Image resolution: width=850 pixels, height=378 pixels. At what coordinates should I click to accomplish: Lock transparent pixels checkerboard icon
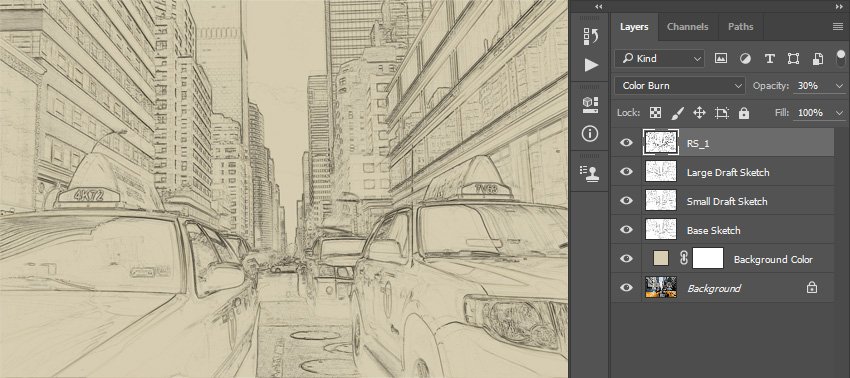coord(655,113)
